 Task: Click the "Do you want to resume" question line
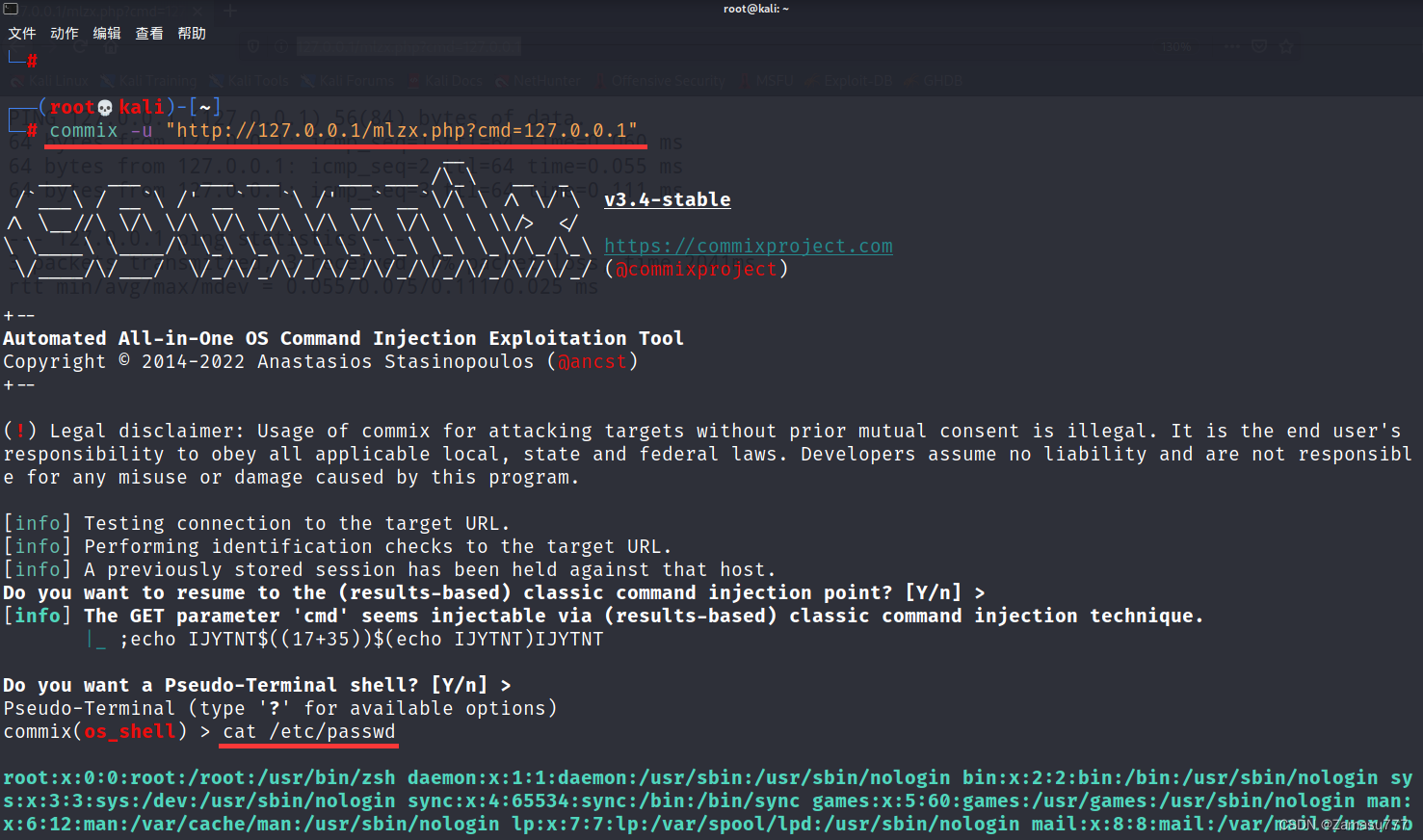point(494,592)
